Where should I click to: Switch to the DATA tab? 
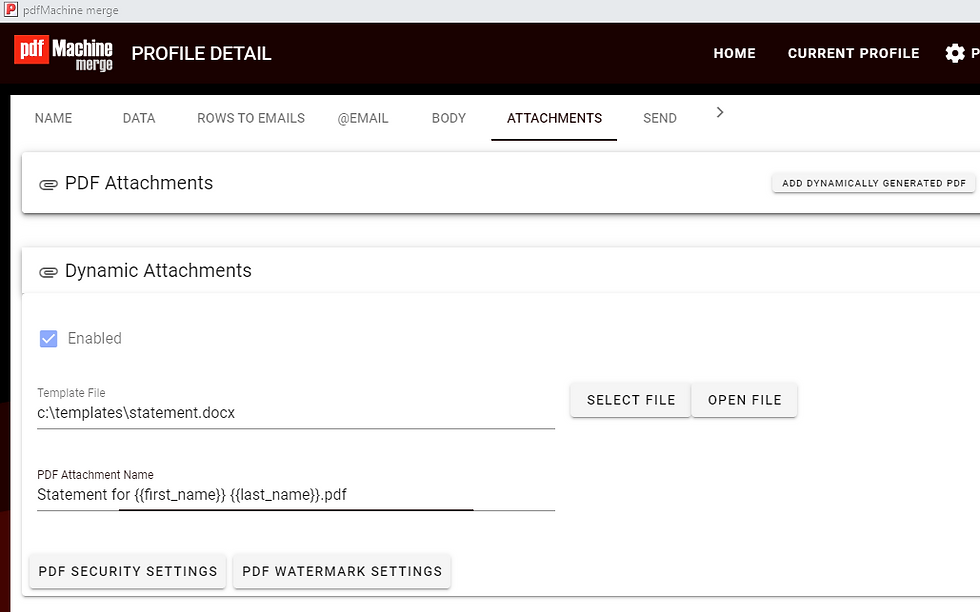(139, 118)
